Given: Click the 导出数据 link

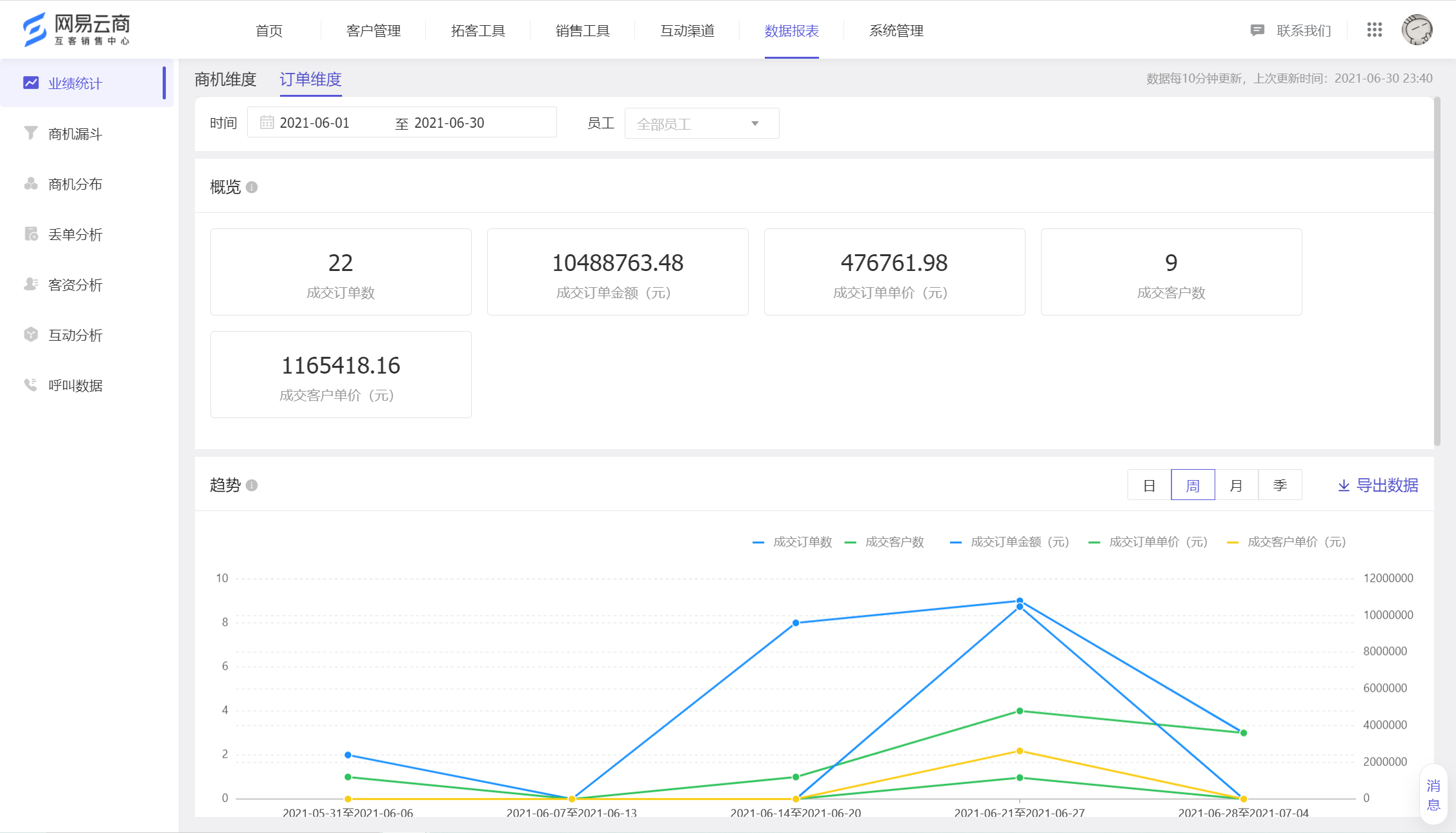Looking at the screenshot, I should [x=1378, y=485].
